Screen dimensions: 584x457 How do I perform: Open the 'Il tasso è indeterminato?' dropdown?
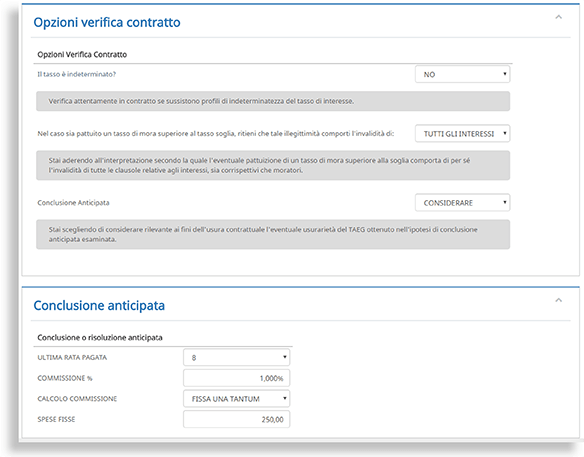463,74
